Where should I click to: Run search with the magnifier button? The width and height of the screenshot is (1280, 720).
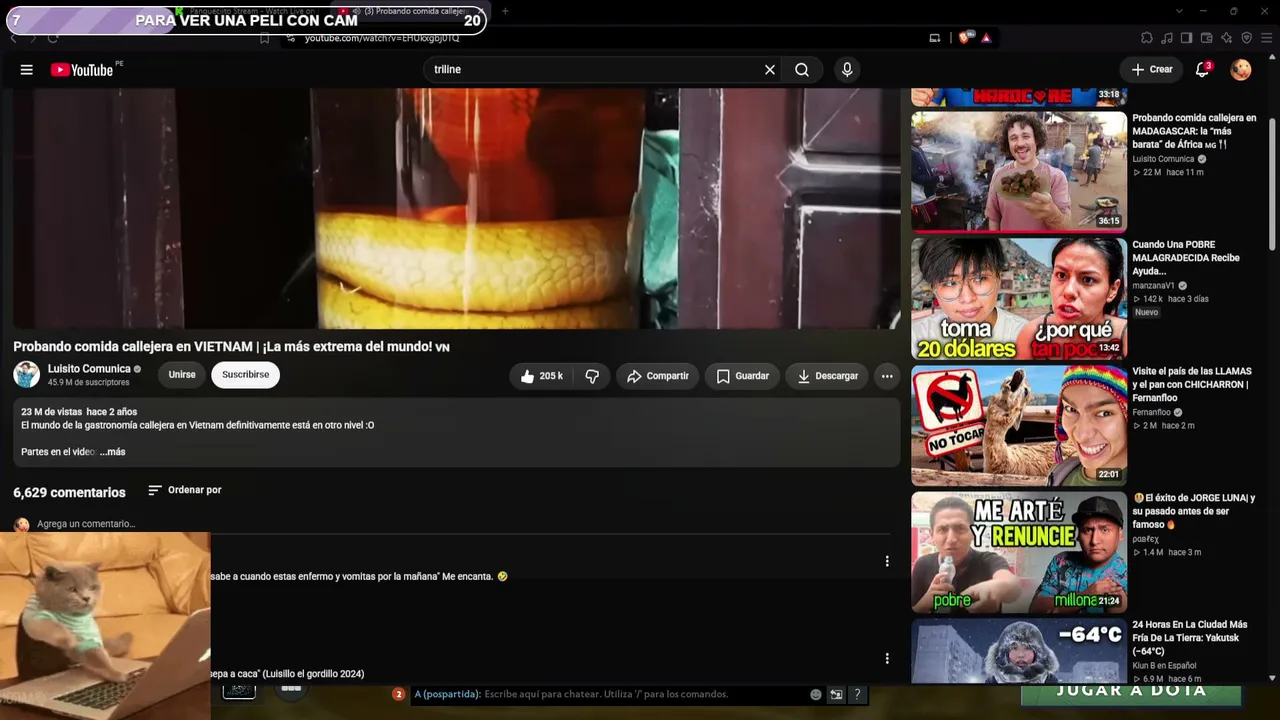pos(802,70)
